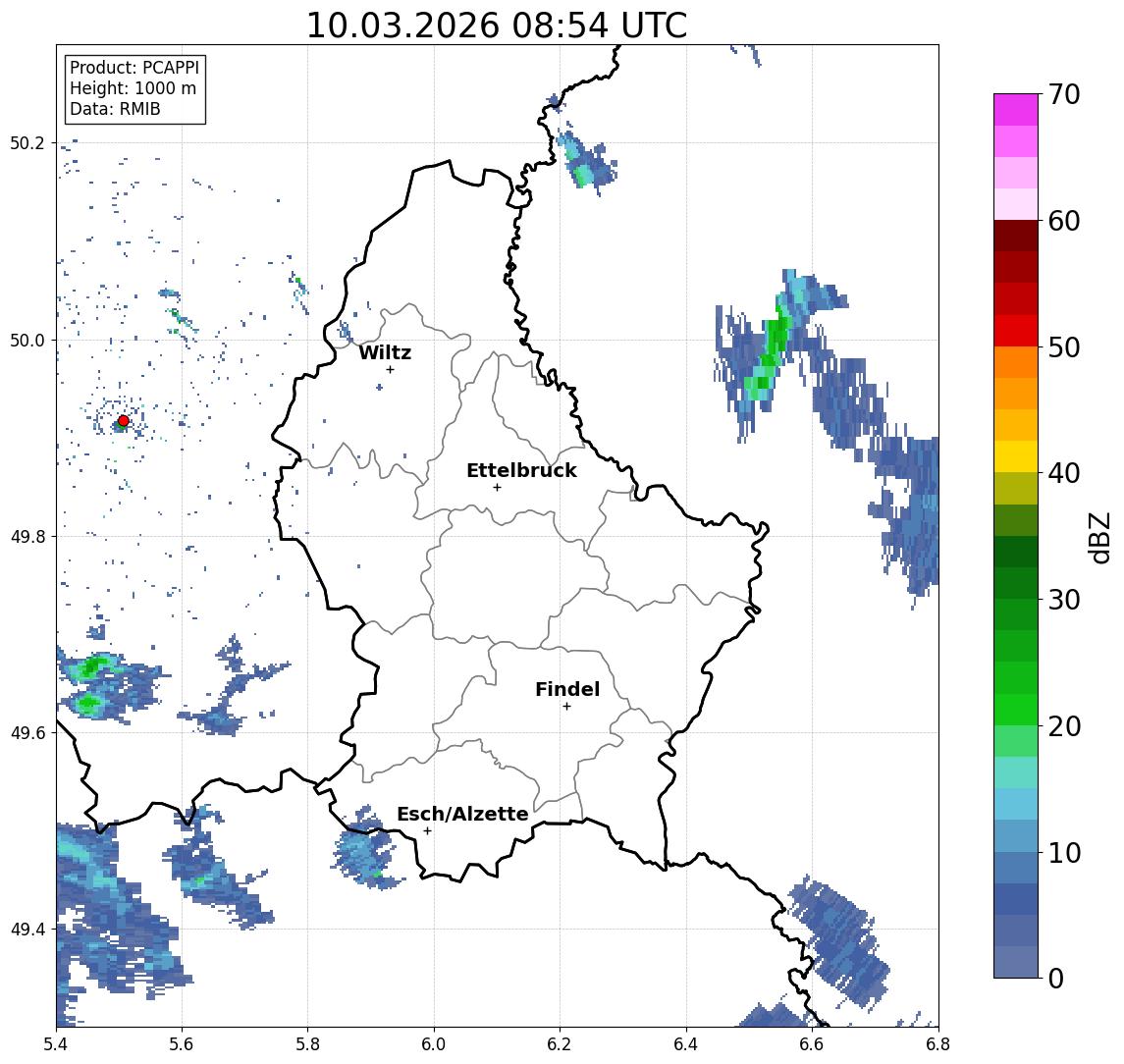Click the yellow swatch just above 40

click(x=1016, y=456)
